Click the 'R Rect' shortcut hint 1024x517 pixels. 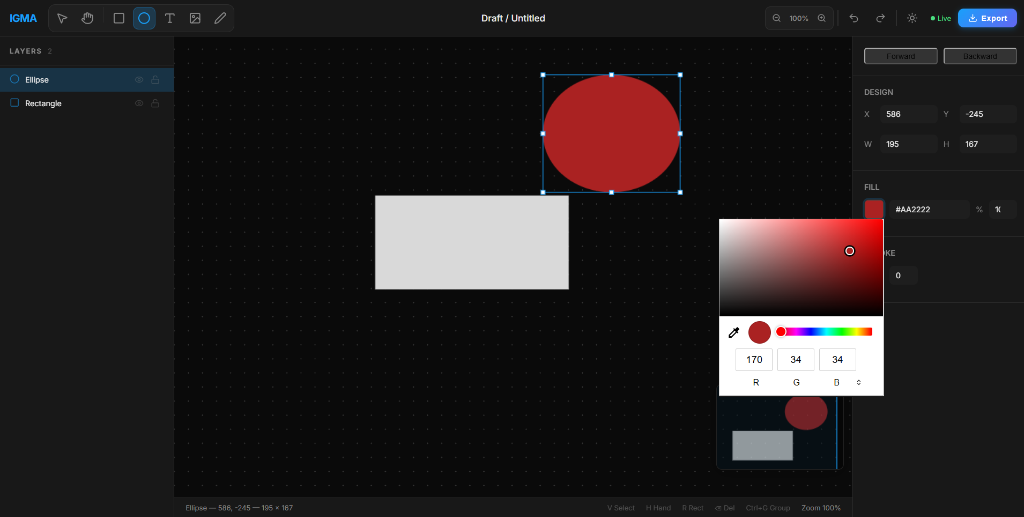pyautogui.click(x=693, y=508)
